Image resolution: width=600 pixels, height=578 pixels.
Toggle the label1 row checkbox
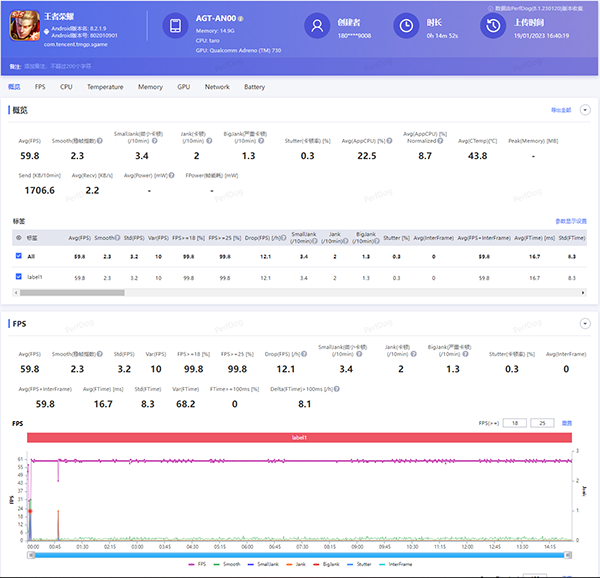20,277
